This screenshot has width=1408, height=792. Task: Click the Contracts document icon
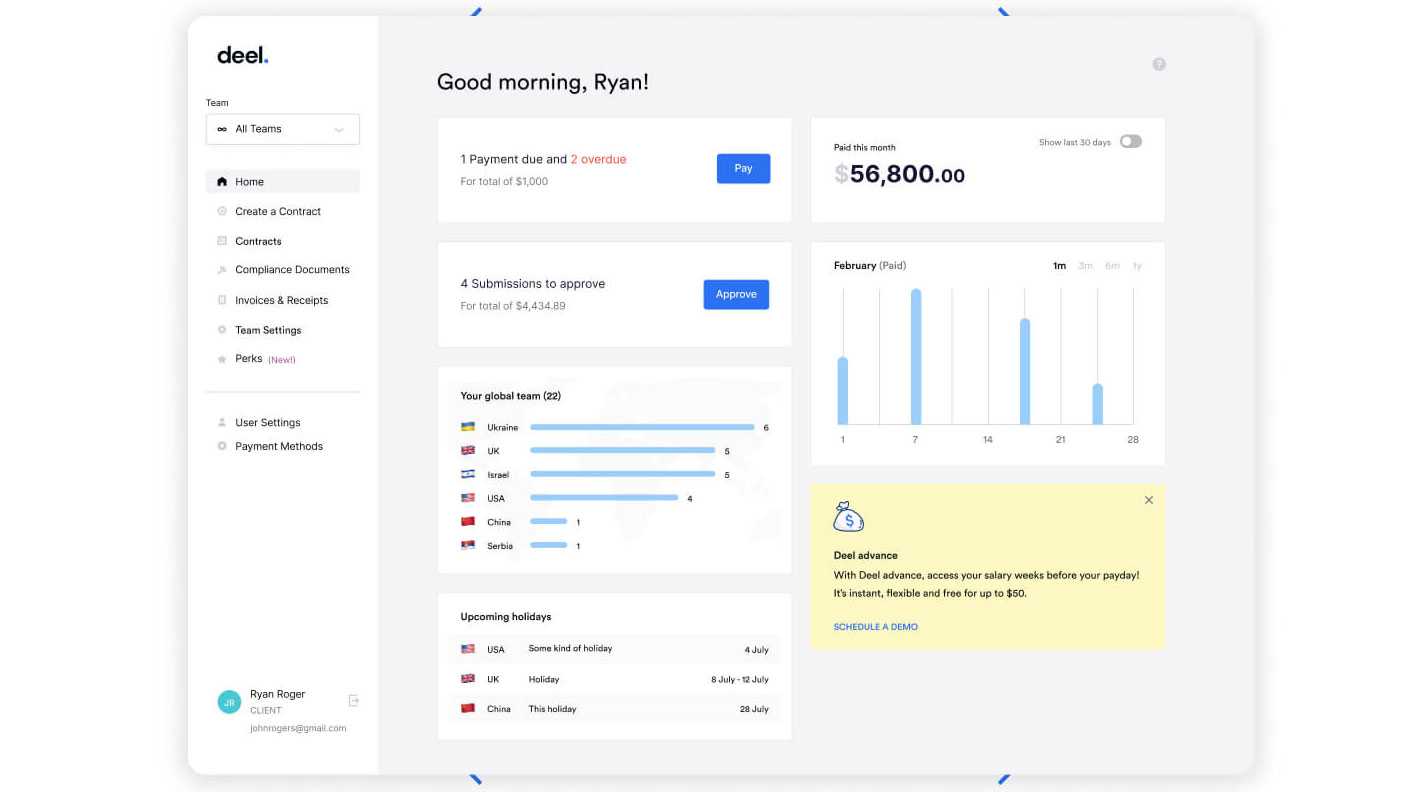coord(222,241)
